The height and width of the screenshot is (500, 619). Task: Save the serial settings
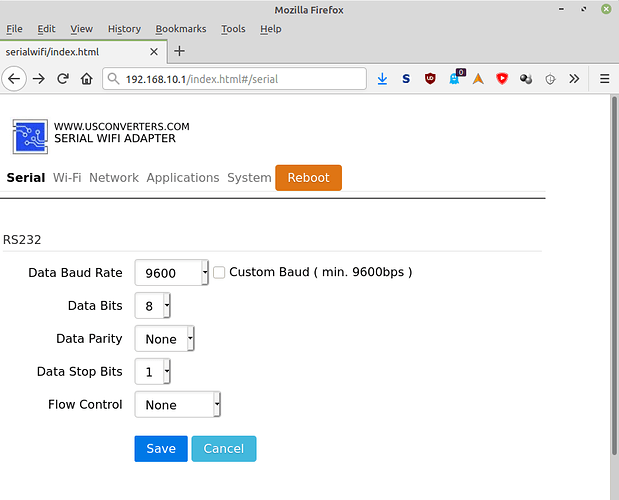click(x=161, y=449)
